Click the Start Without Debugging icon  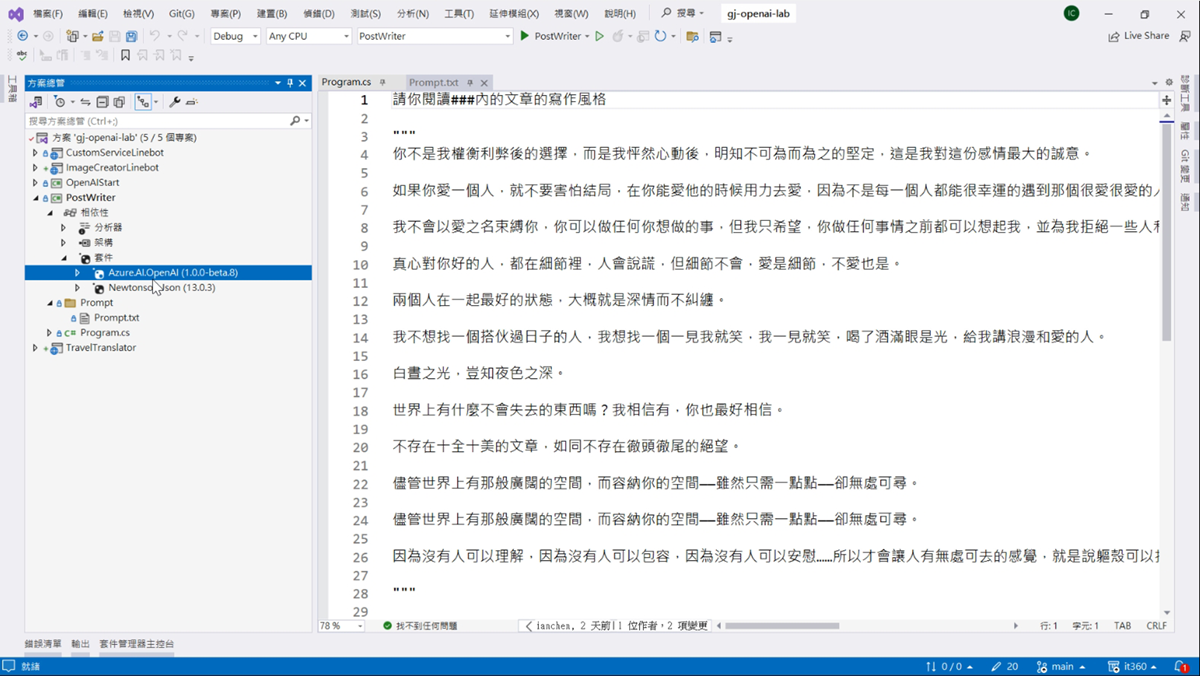[599, 36]
